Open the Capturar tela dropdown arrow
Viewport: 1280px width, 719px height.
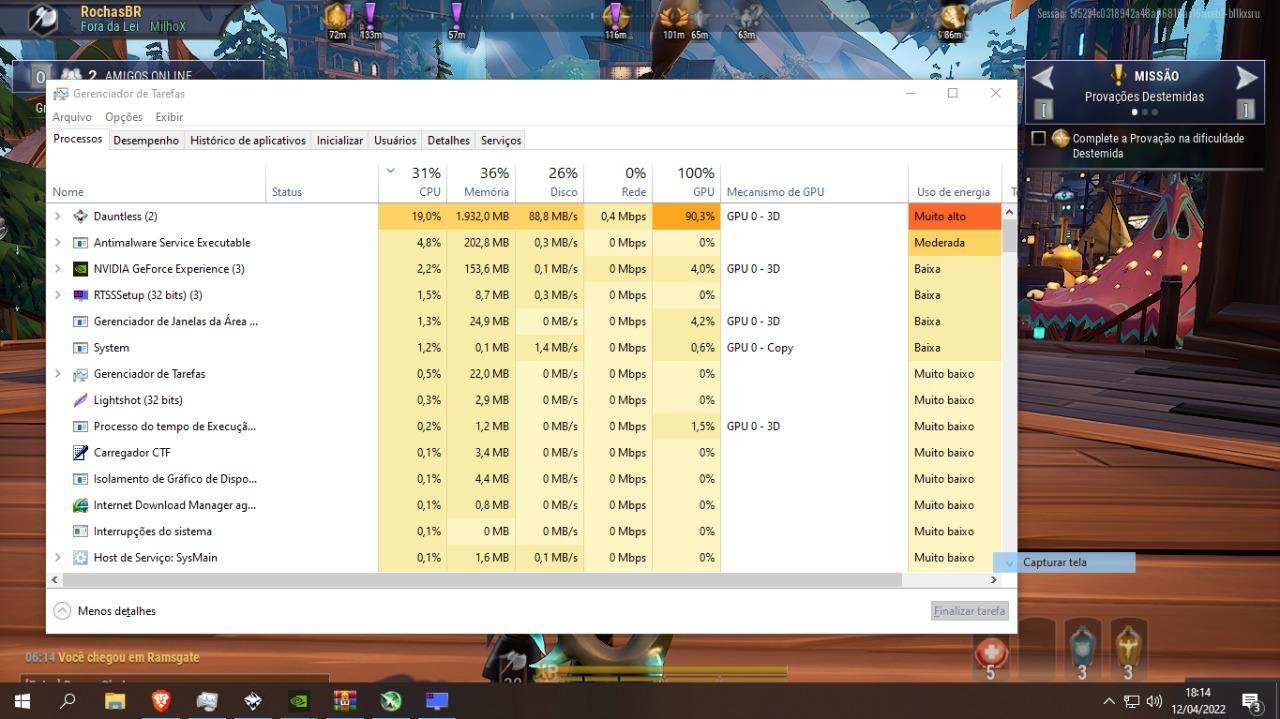(x=1008, y=563)
